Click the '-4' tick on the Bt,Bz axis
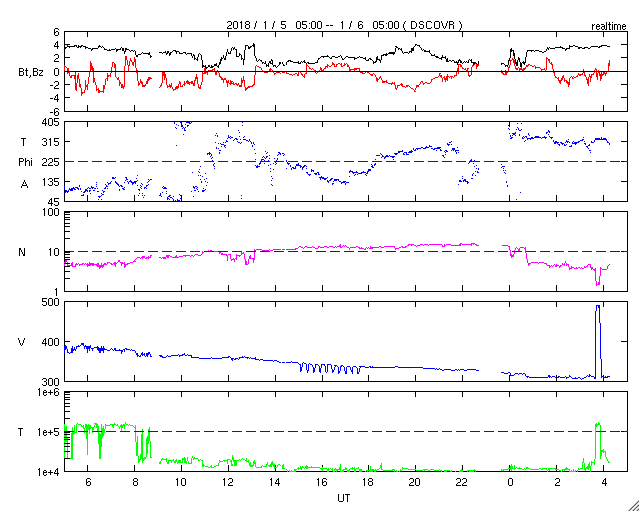640x512 pixels. point(54,98)
